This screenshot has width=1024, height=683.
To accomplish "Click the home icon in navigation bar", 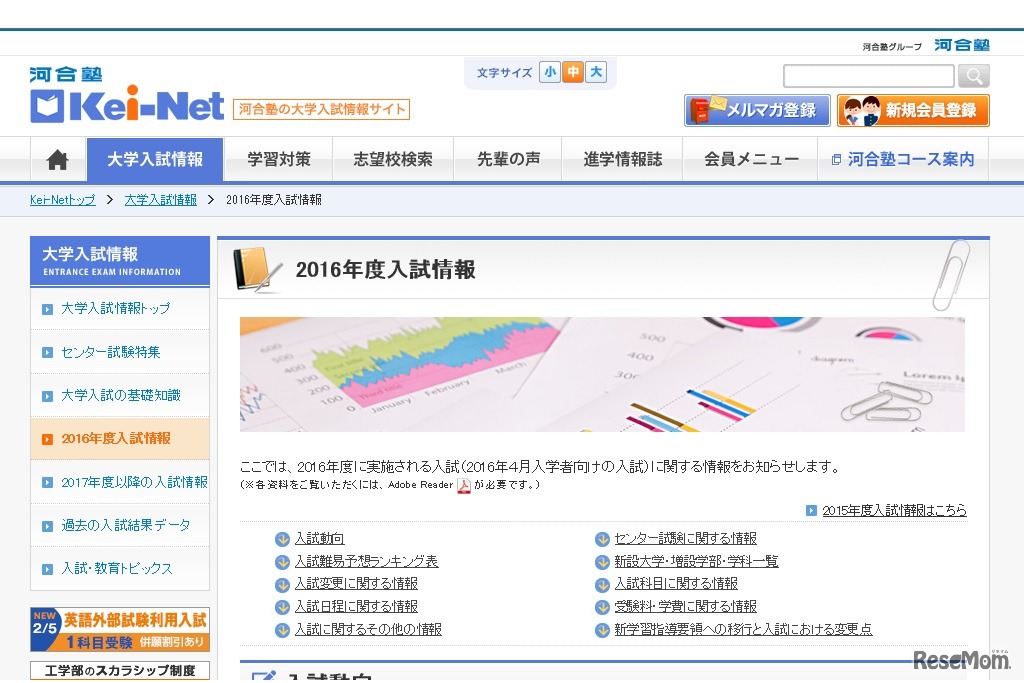I will 57,159.
